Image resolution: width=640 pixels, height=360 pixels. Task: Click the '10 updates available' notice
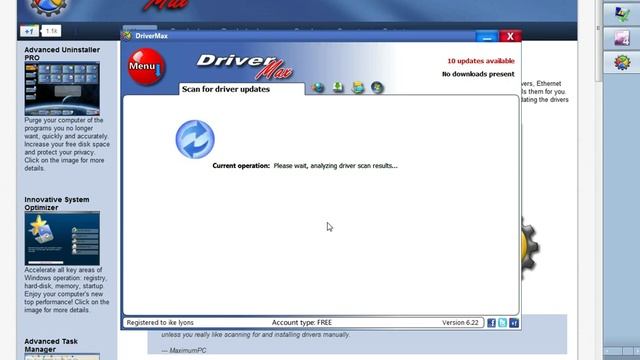[x=481, y=61]
